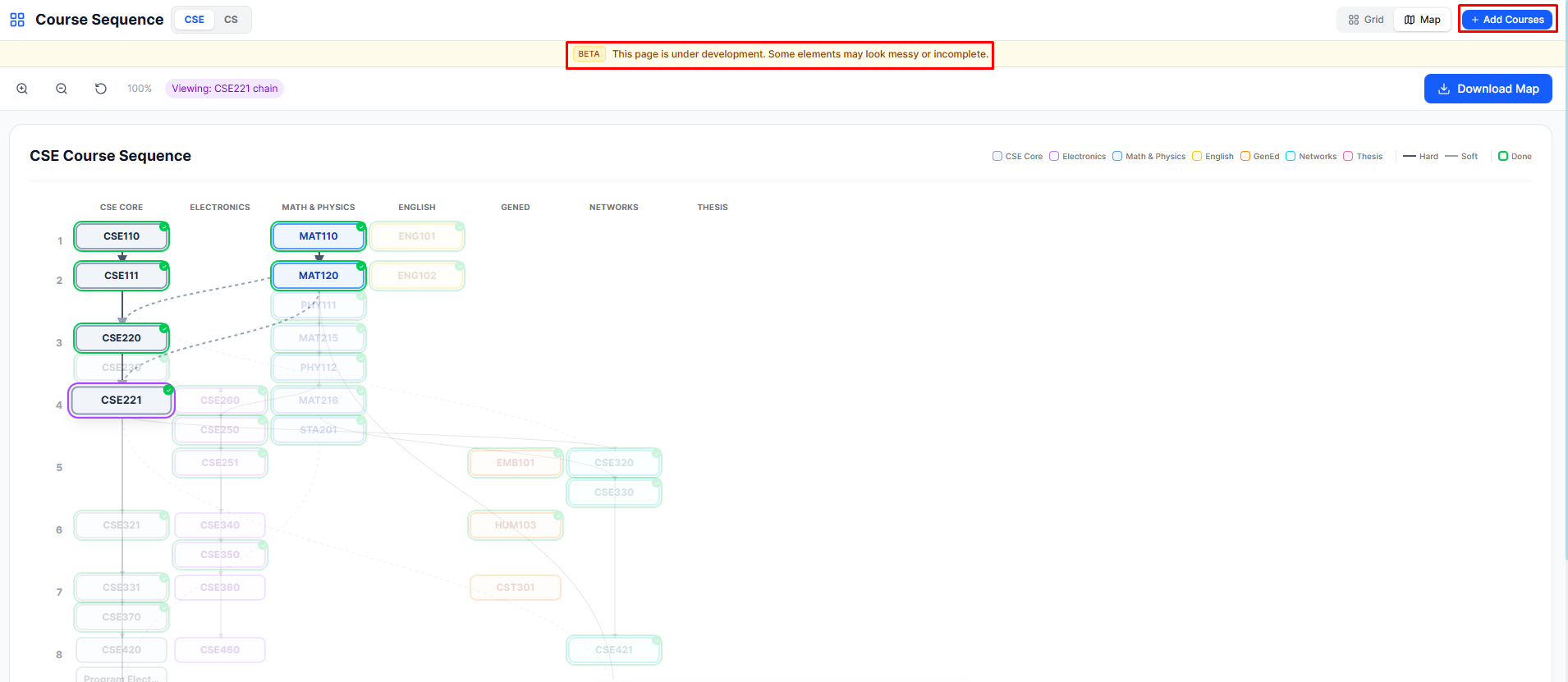
Task: Switch to Map view
Action: [1423, 20]
